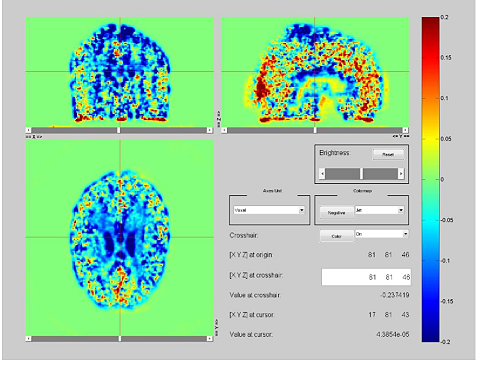Click left arrow of top-left view slider
This screenshot has width=480, height=365.
29,130
